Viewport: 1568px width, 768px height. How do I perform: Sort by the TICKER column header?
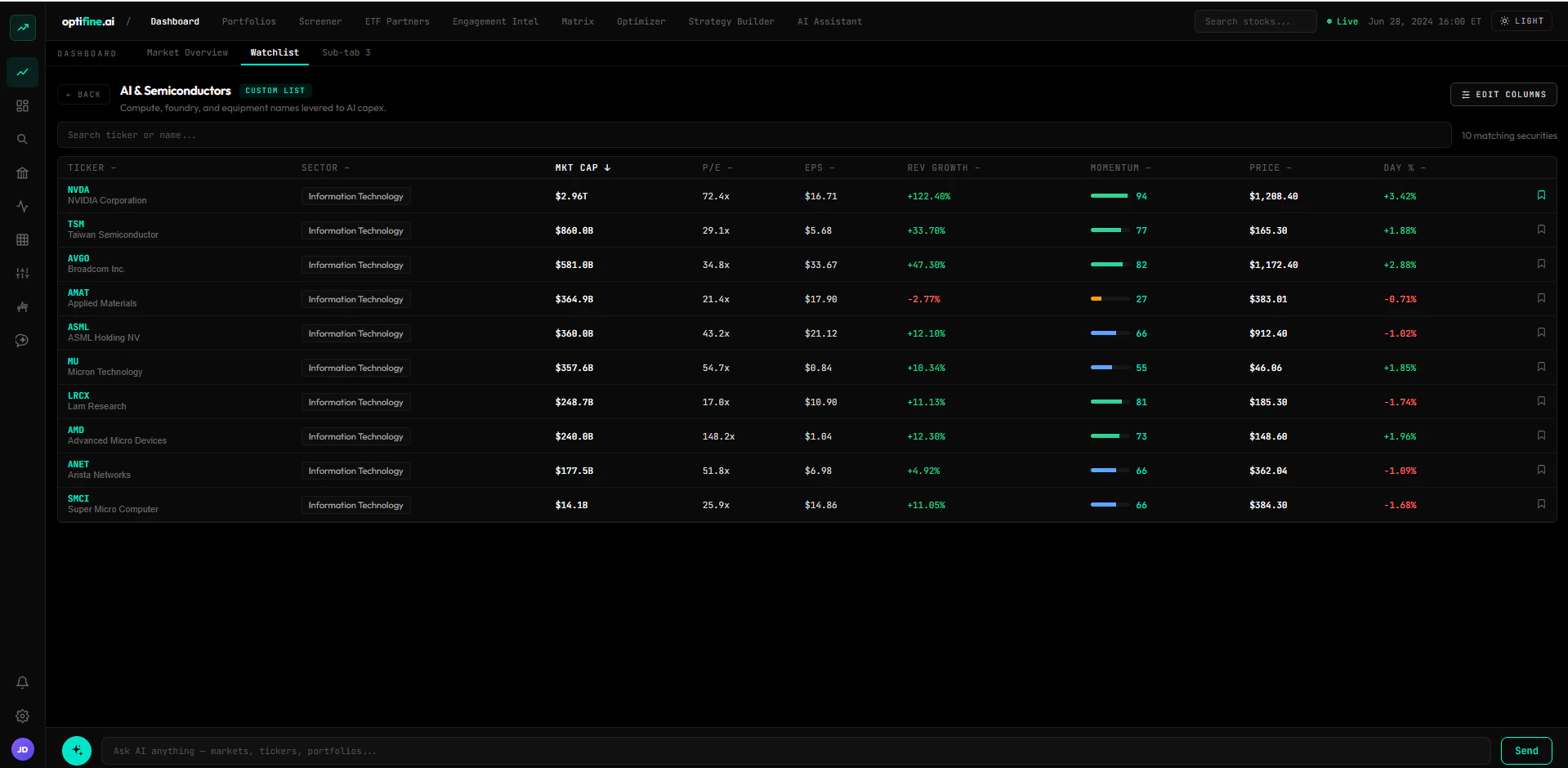point(92,167)
